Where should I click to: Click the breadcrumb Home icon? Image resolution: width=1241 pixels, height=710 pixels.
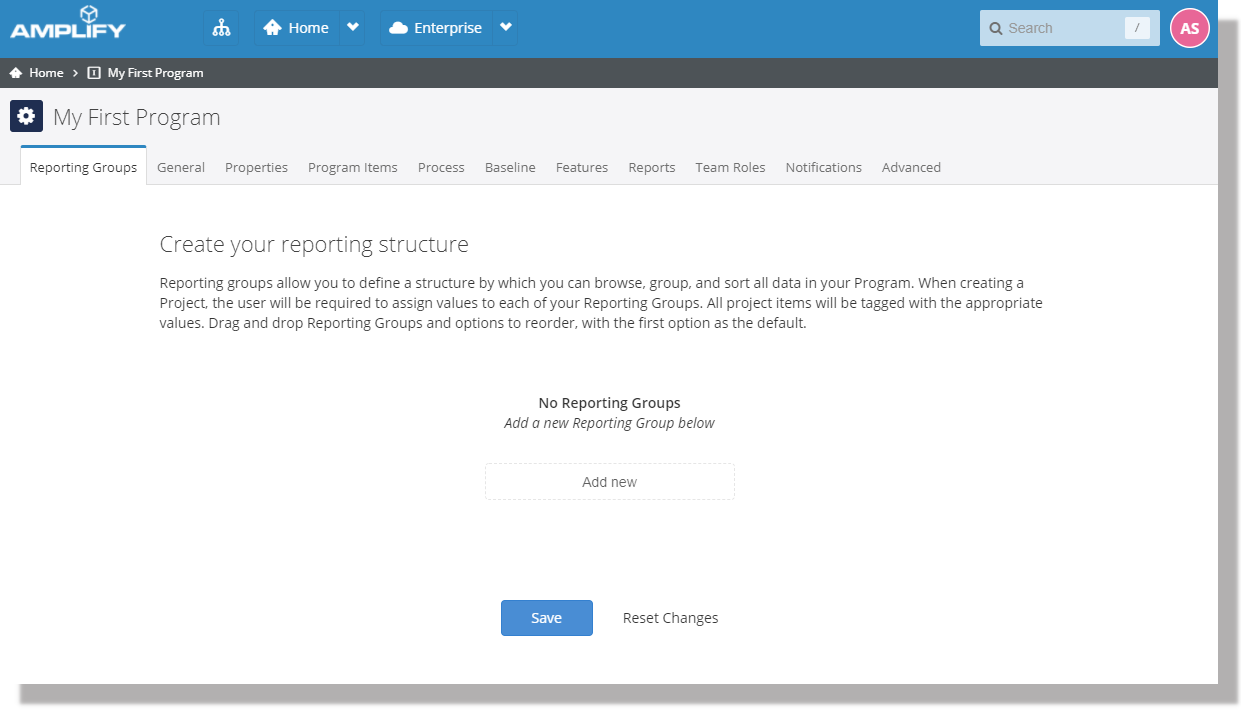point(16,73)
